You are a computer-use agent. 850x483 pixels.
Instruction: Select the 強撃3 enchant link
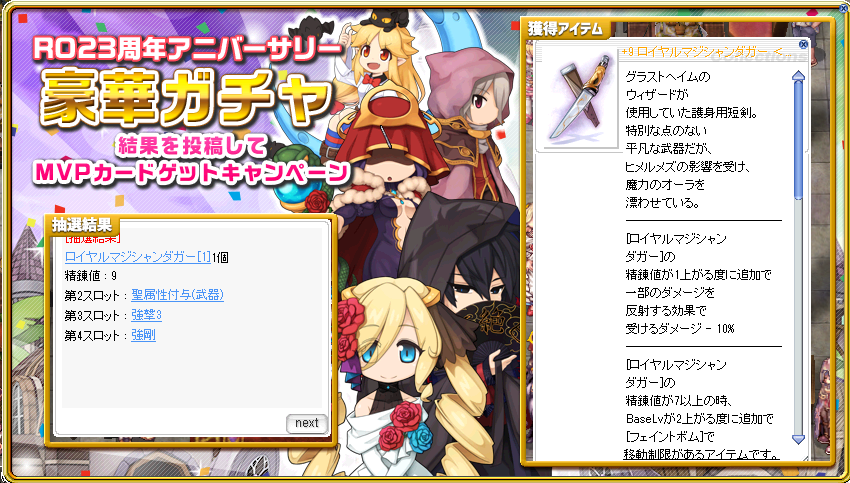point(146,315)
